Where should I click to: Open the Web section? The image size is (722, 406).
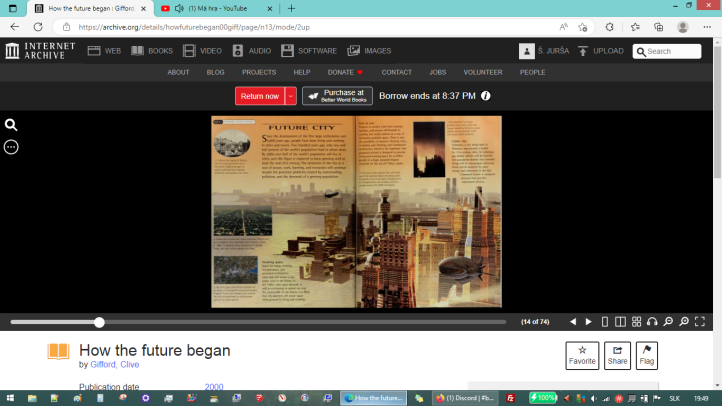pyautogui.click(x=104, y=51)
